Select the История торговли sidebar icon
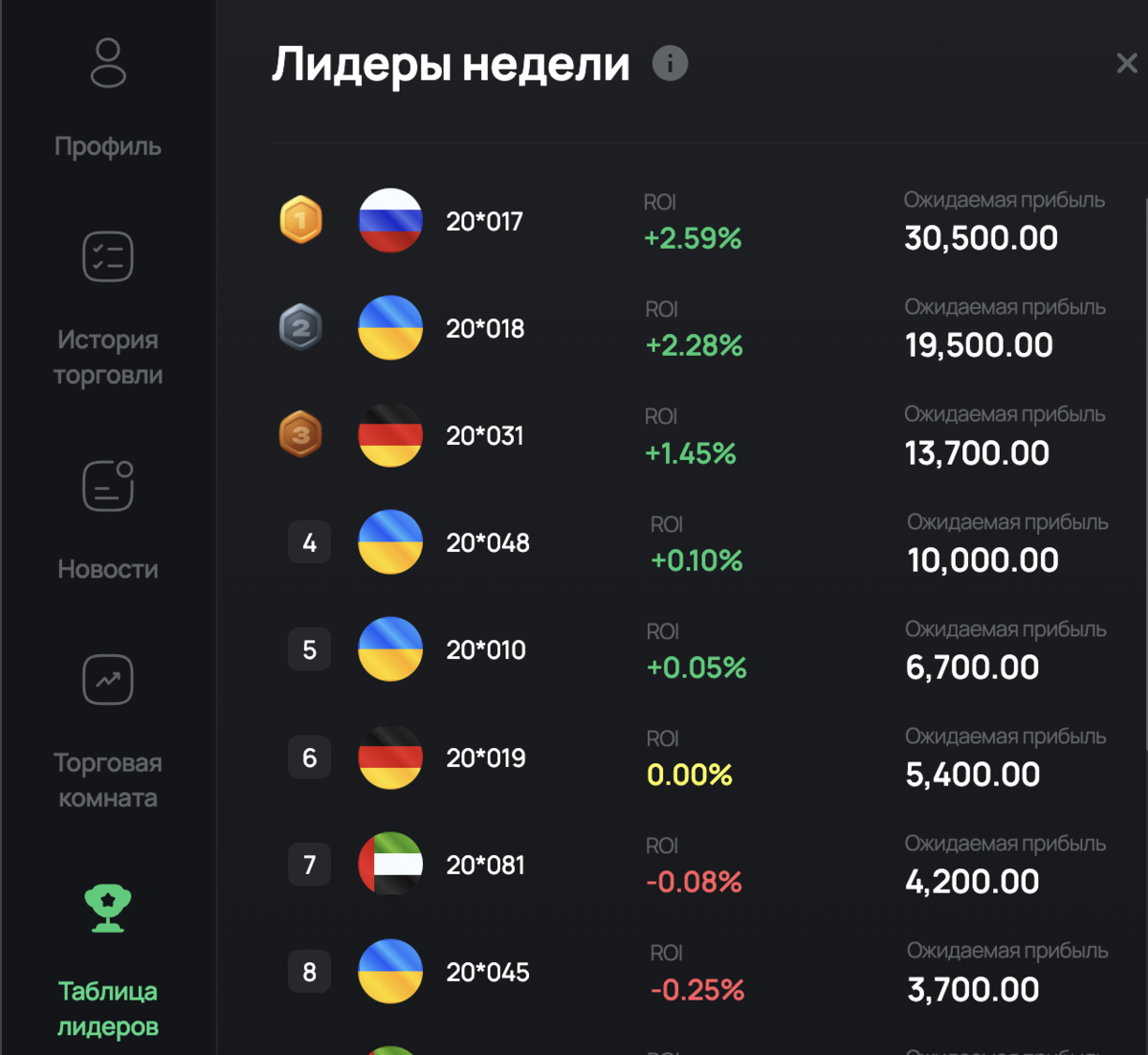Screen dimensions: 1148x1055 tap(108, 256)
